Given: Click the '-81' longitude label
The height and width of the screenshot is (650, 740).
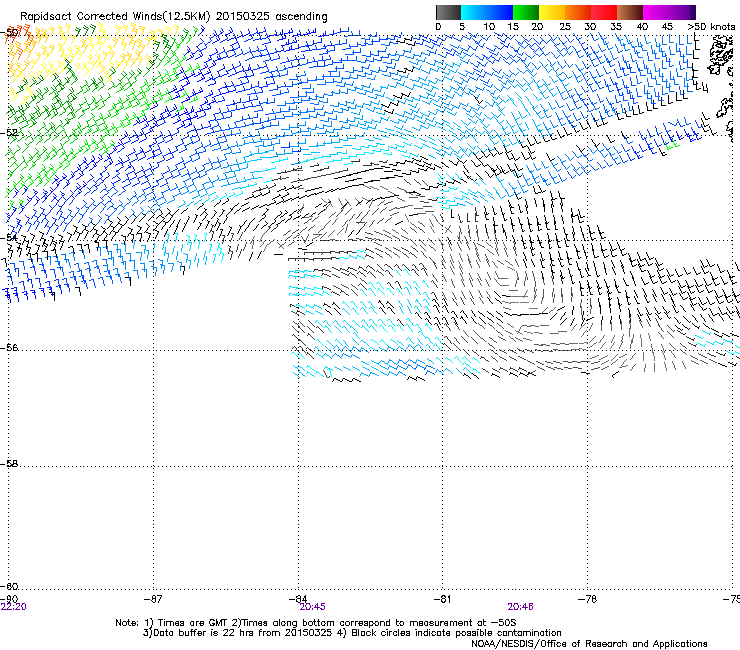Looking at the screenshot, I should point(442,599).
